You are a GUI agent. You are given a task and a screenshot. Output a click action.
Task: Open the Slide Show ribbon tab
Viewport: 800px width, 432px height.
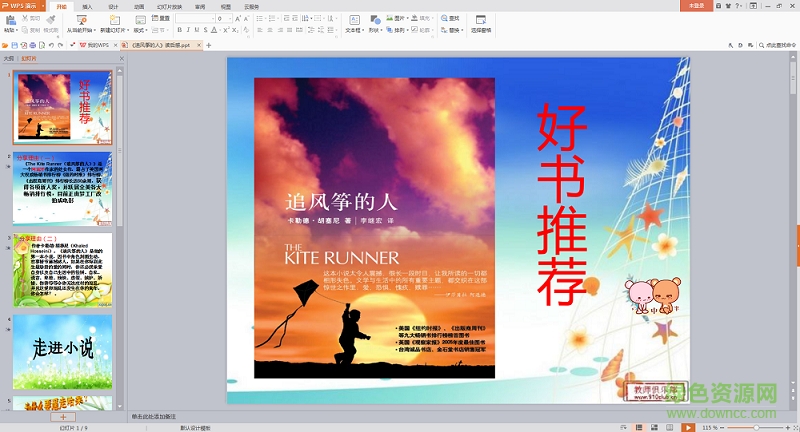pyautogui.click(x=169, y=7)
